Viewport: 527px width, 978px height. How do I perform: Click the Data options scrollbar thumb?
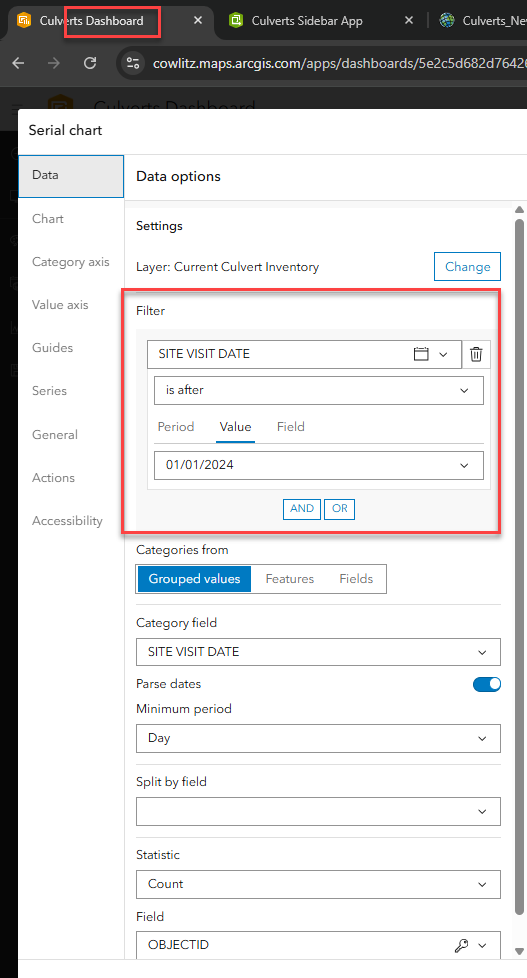(x=520, y=568)
